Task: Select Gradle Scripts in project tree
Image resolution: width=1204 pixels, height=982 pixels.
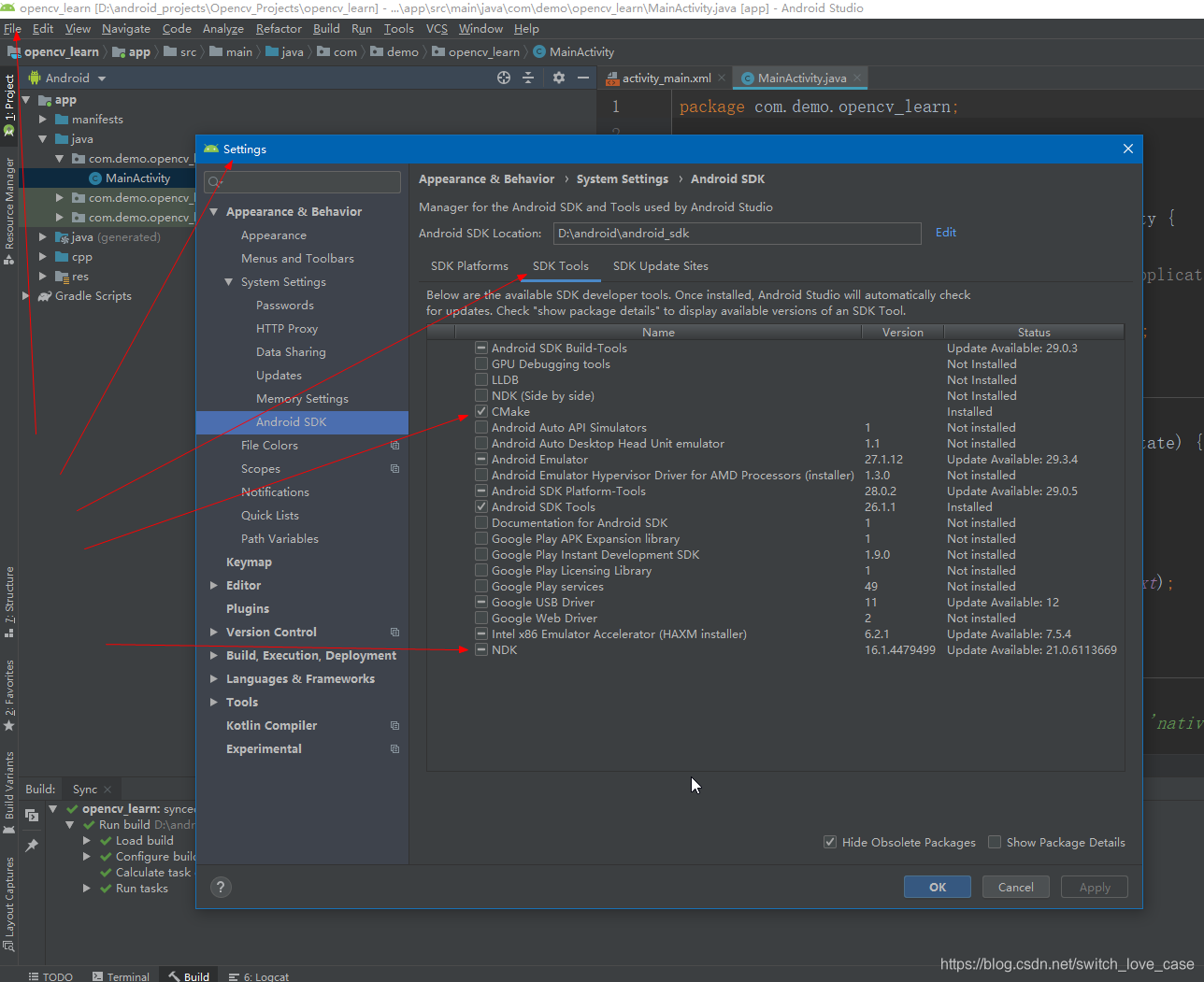Action: click(x=93, y=296)
